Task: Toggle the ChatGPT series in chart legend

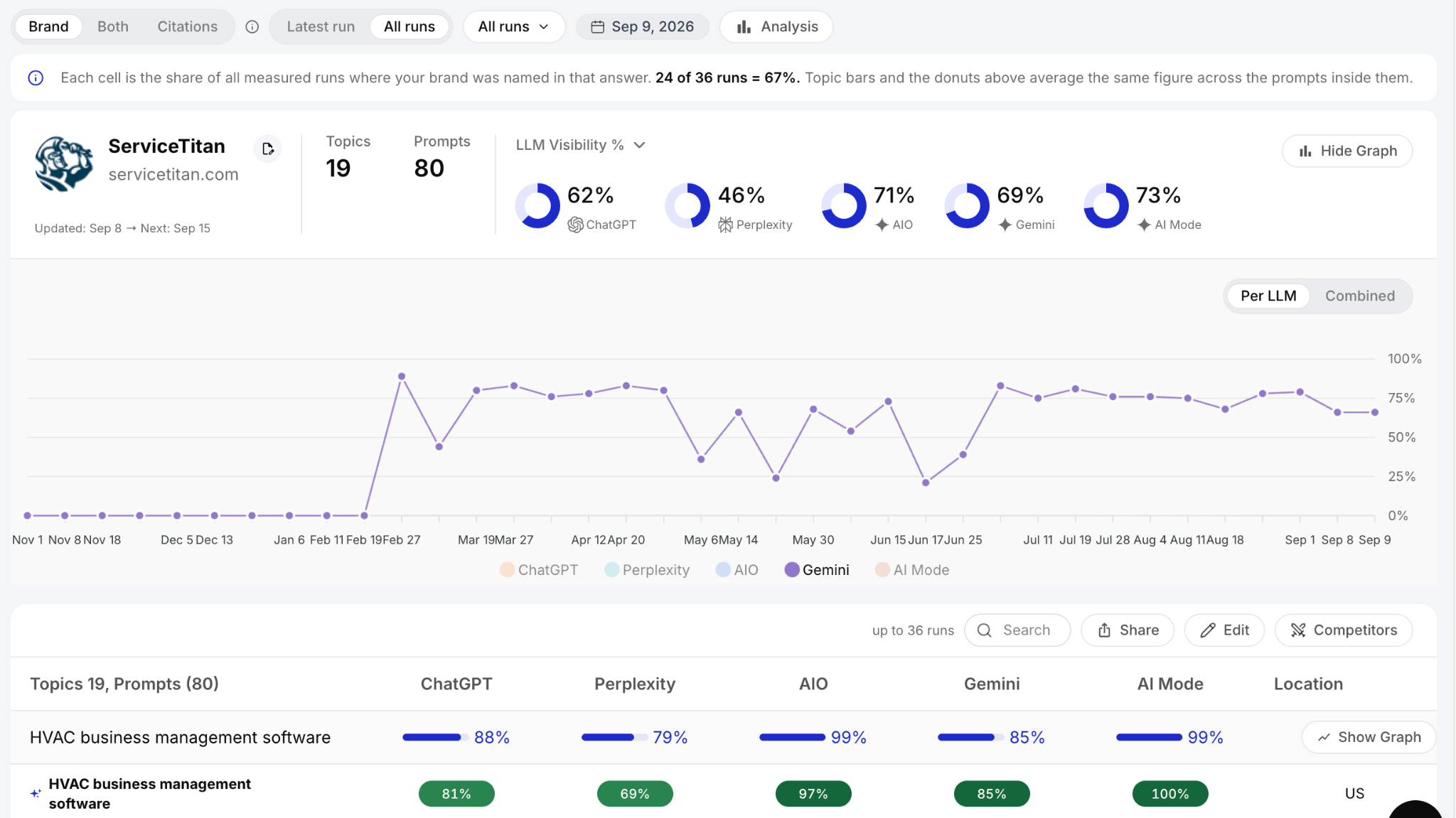Action: (x=539, y=570)
